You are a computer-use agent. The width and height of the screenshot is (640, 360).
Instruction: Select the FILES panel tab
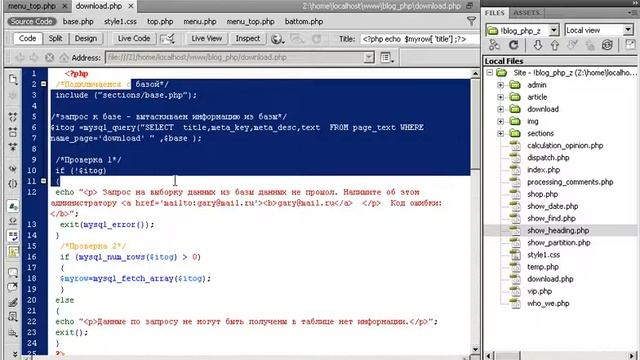pos(495,13)
